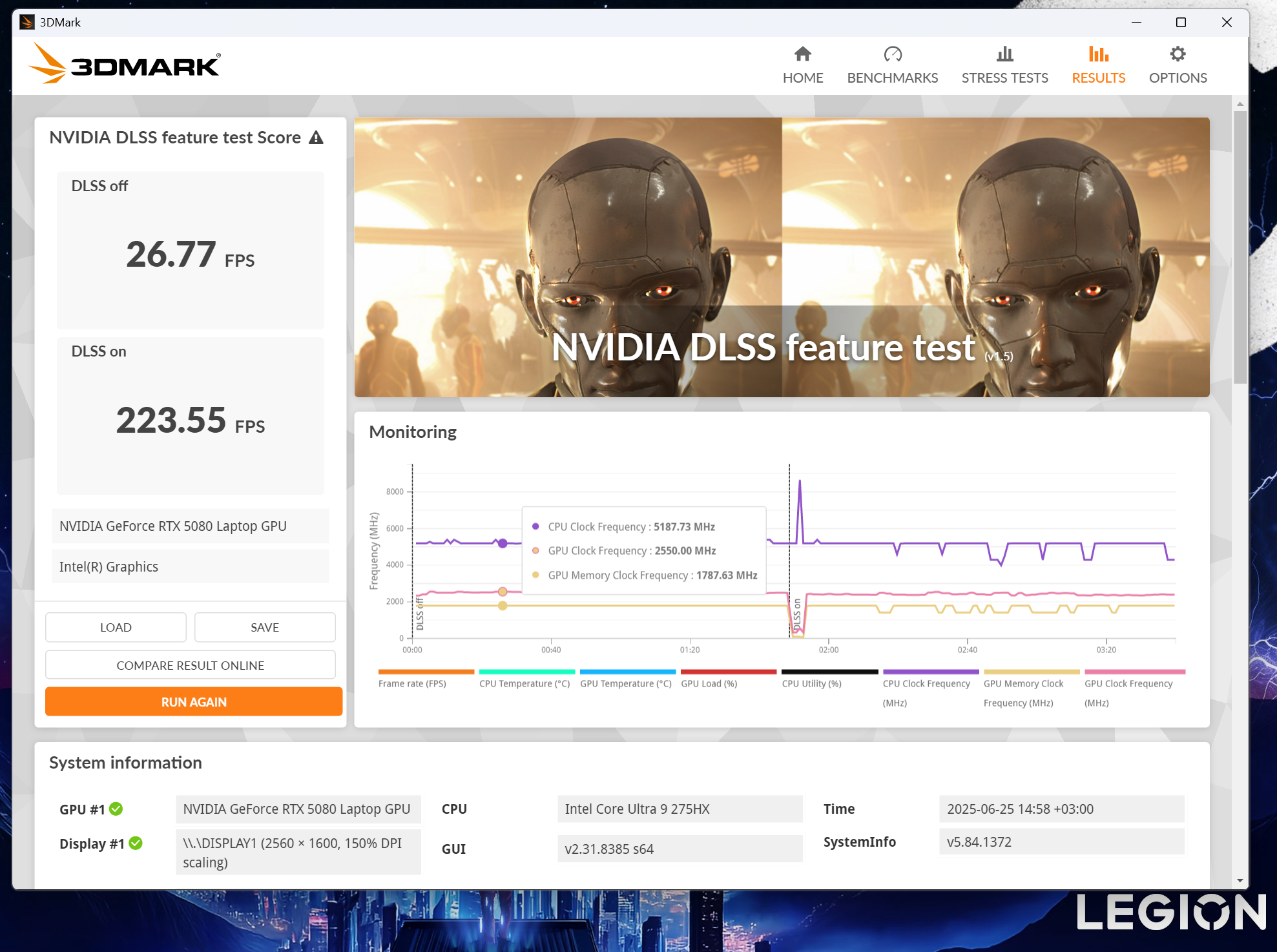Click purple CPU clock data point on chart
Viewport: 1277px width, 952px height.
click(503, 543)
